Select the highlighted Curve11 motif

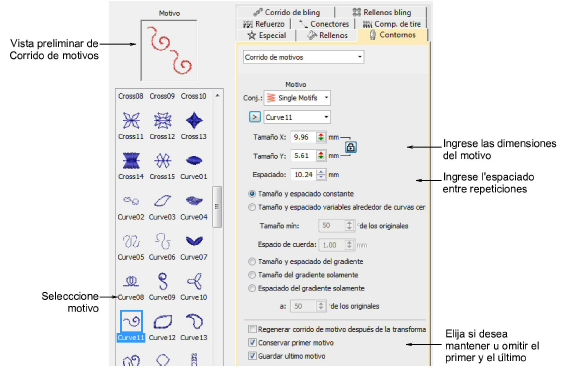click(131, 321)
